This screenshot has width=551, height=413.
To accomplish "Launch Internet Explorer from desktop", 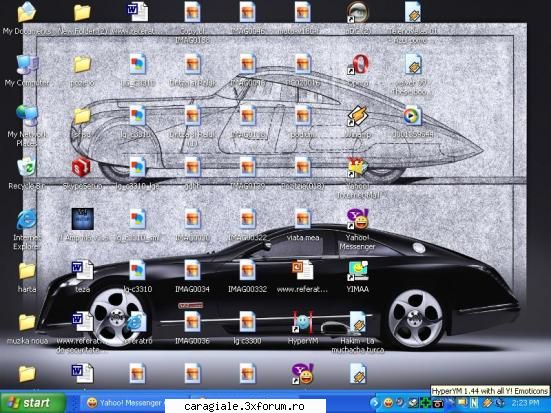I will (27, 219).
